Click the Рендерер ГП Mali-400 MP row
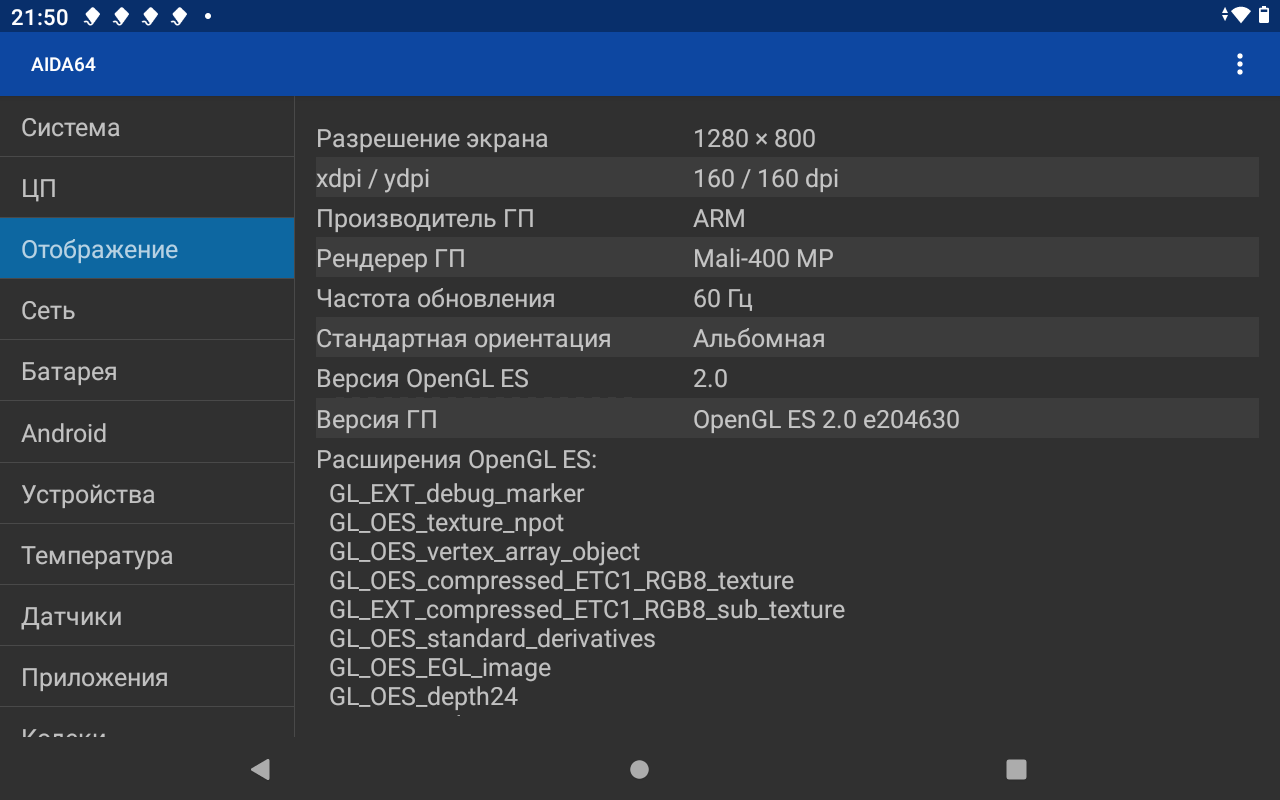The image size is (1280, 800). click(786, 259)
